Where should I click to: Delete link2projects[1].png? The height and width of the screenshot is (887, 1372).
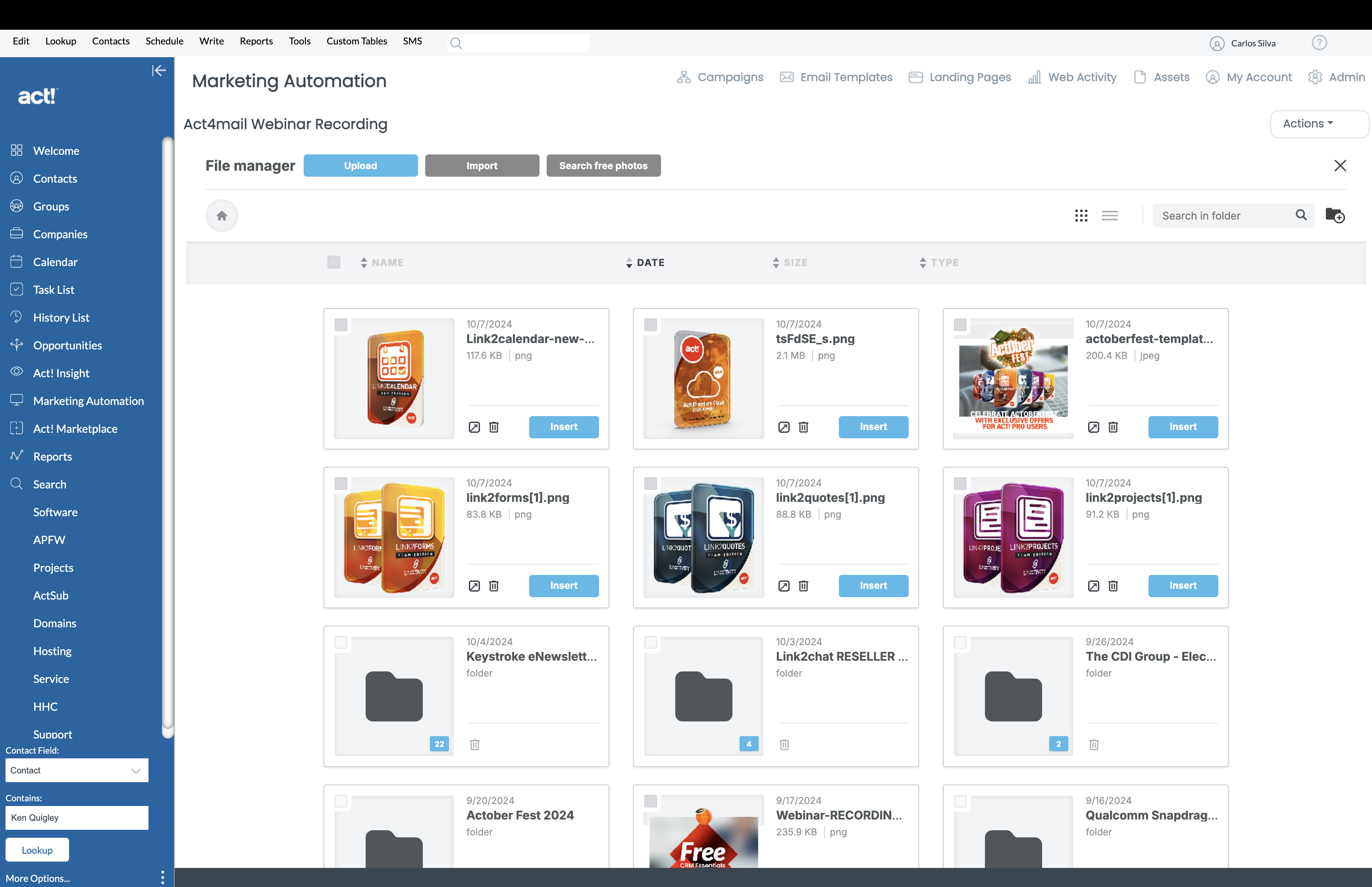coord(1113,586)
